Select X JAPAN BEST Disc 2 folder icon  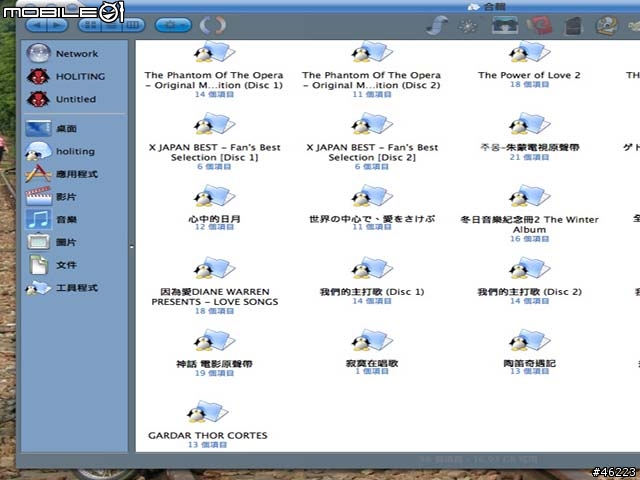371,124
